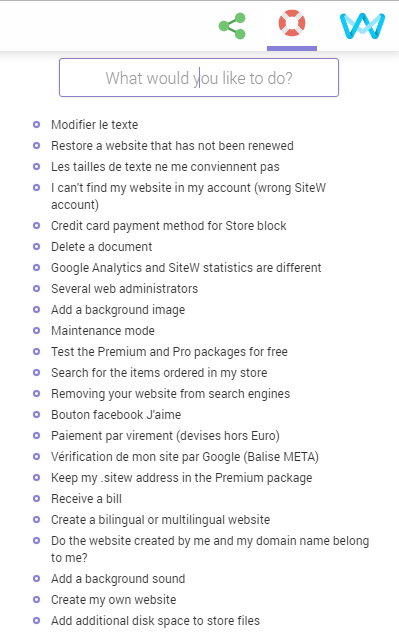The image size is (399, 632).
Task: Open 'Several web administrators' help topic
Action: (x=125, y=289)
